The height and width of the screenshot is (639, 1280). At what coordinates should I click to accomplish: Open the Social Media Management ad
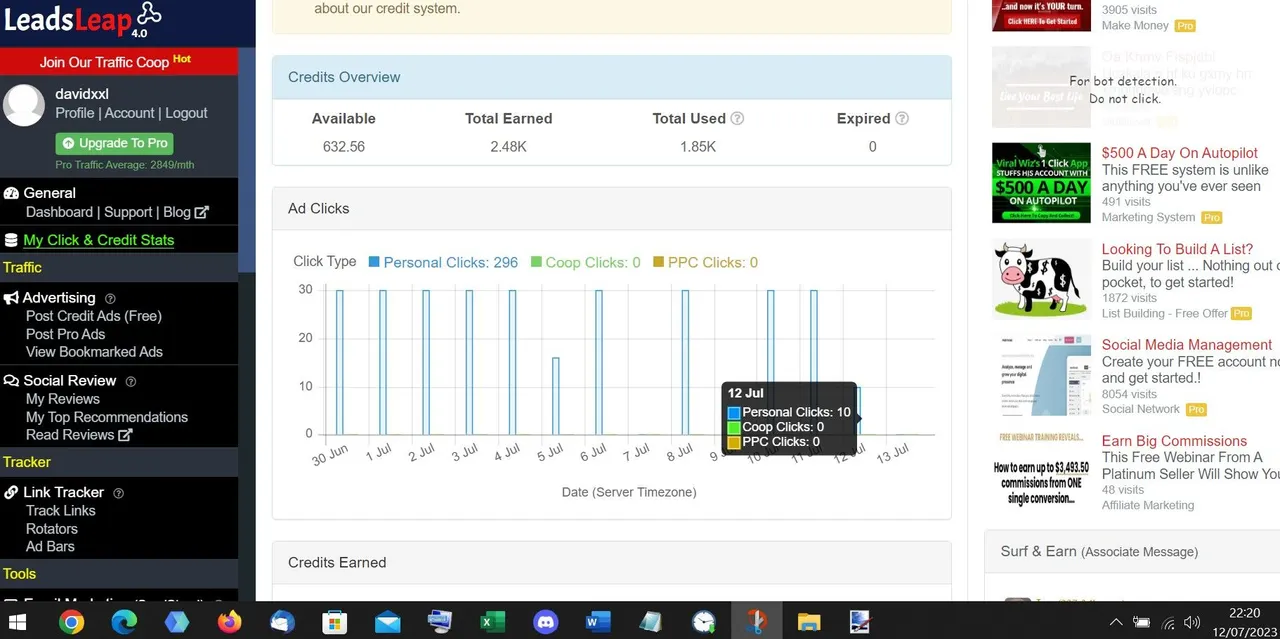tap(1187, 345)
